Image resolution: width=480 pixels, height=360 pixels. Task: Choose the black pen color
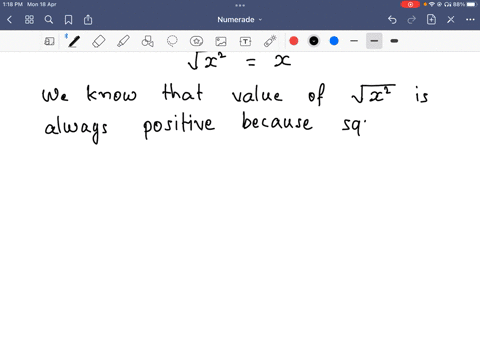pyautogui.click(x=314, y=41)
